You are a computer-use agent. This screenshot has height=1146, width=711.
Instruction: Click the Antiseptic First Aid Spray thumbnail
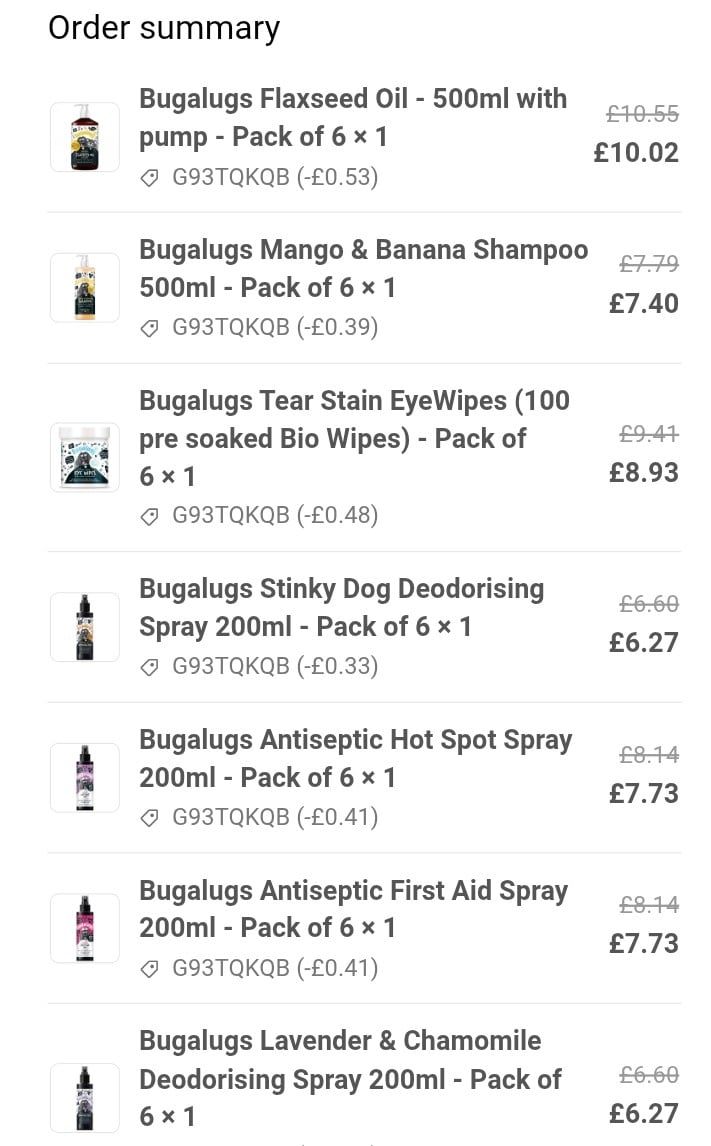coord(85,928)
